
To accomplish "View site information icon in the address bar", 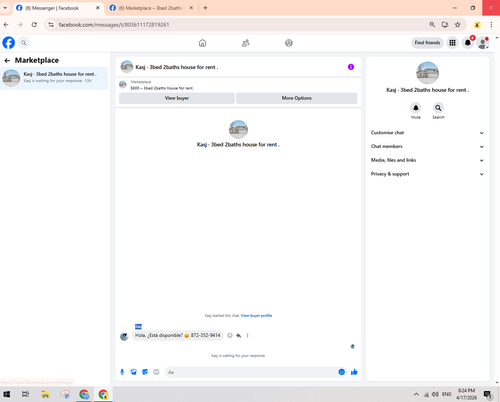I will [51, 25].
